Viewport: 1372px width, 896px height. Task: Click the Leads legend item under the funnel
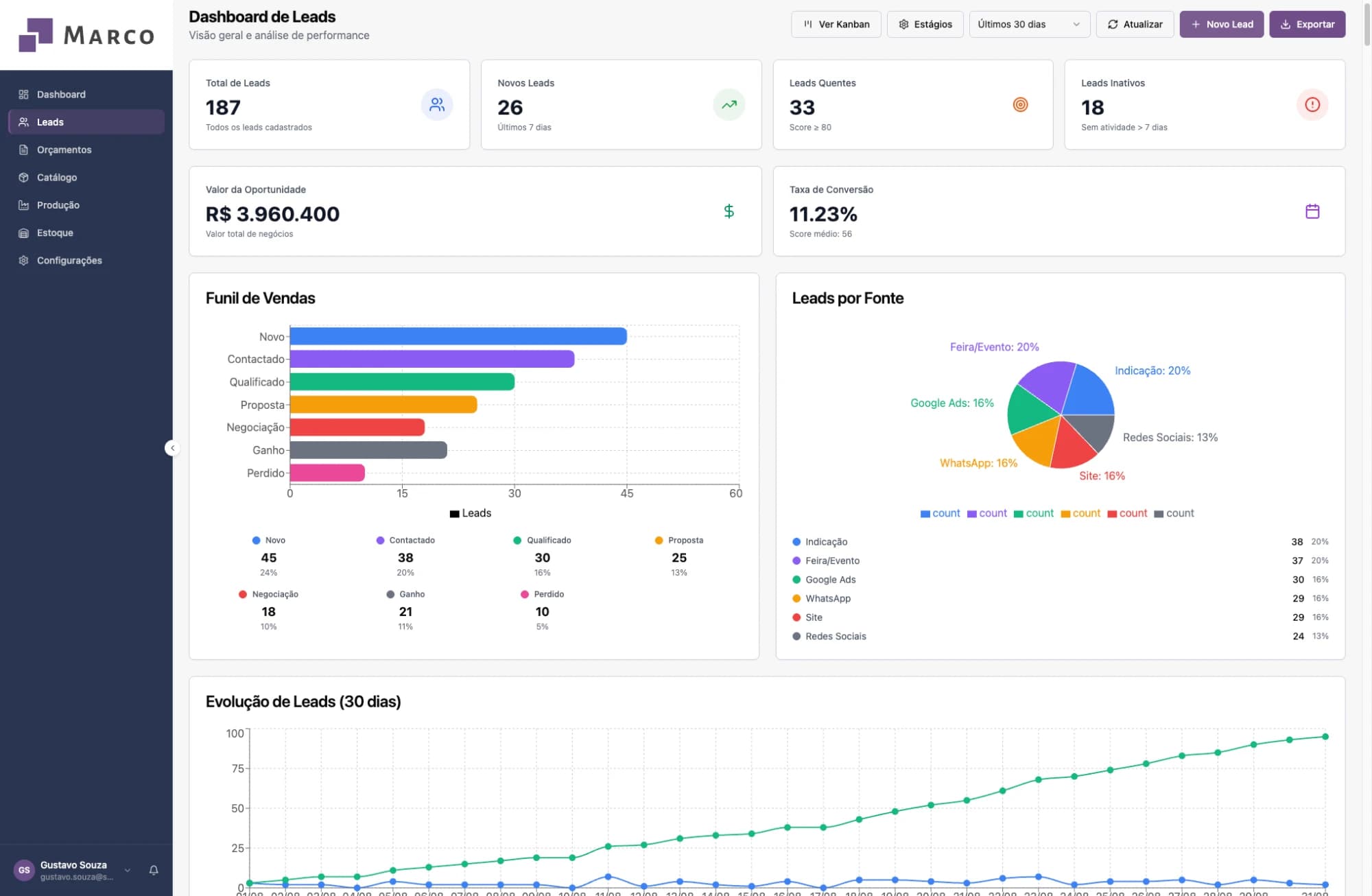471,513
